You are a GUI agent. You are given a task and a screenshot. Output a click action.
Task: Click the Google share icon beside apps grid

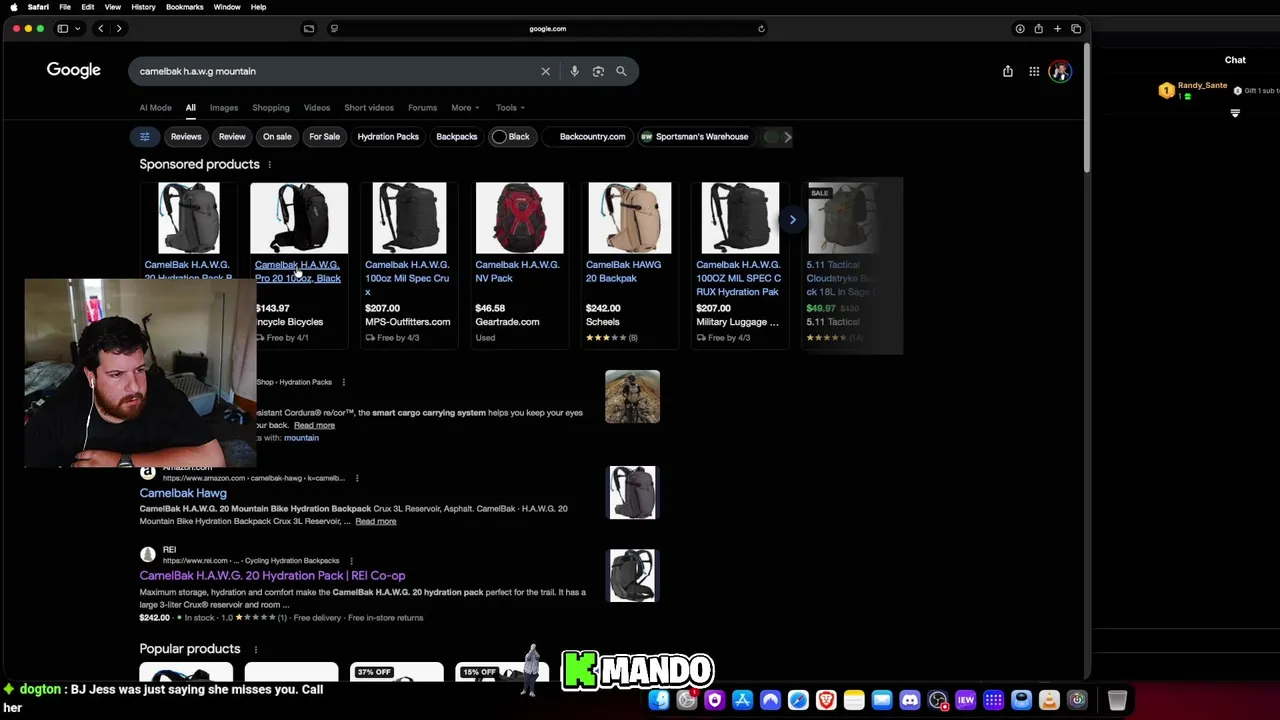tap(1008, 71)
